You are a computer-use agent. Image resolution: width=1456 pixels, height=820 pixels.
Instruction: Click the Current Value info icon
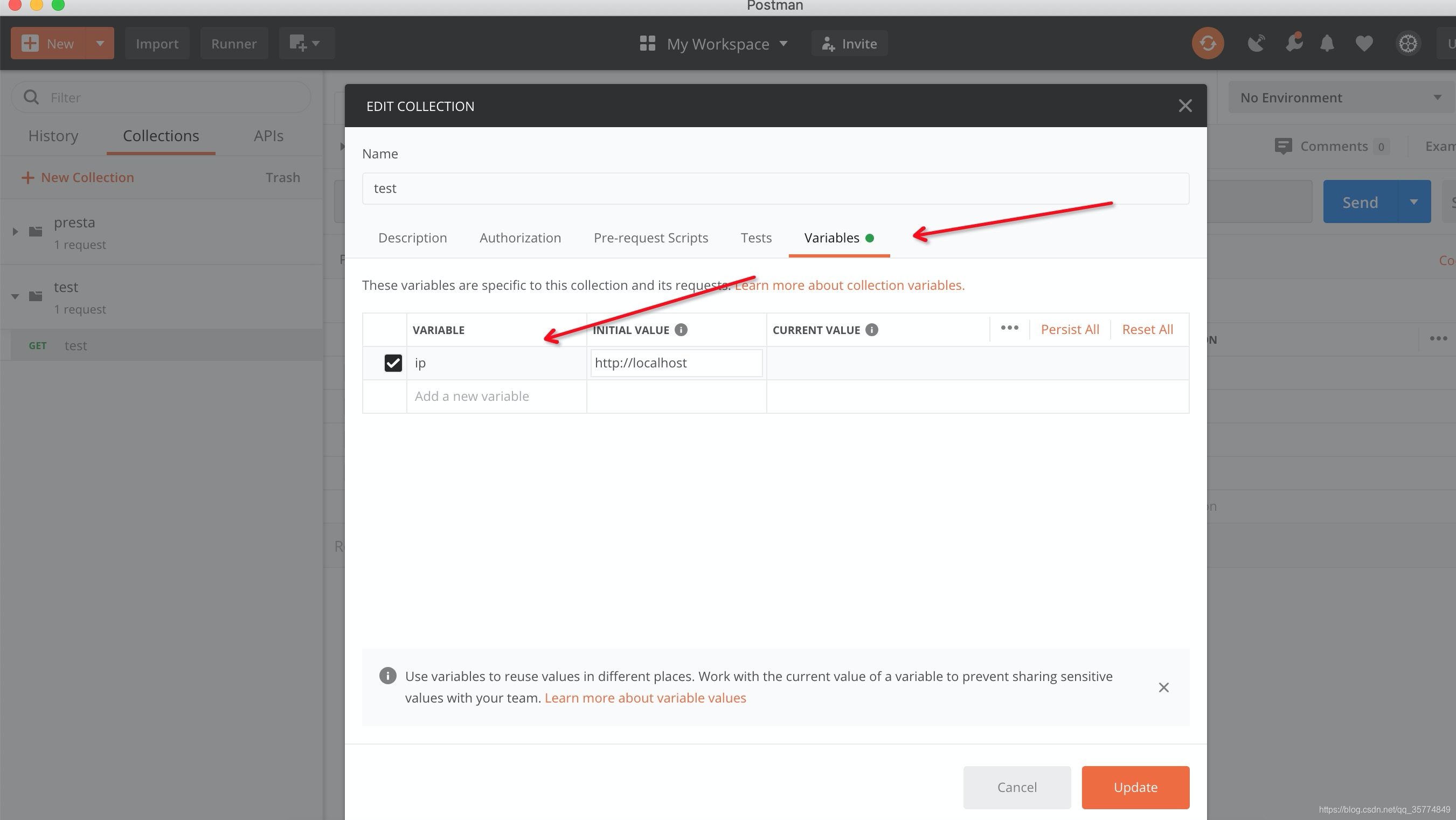tap(871, 330)
